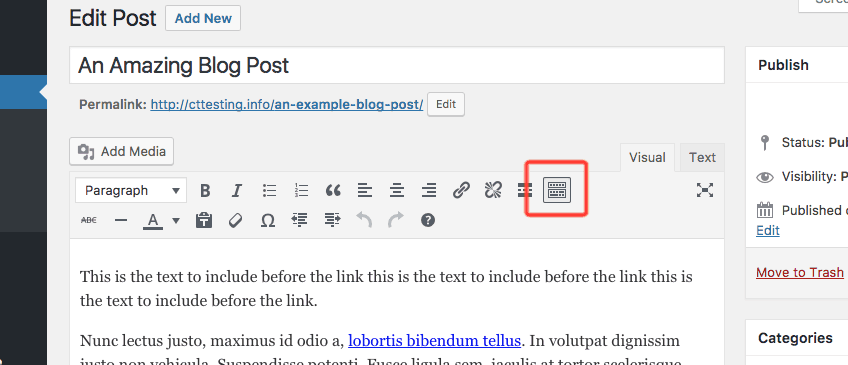Remove link with unlink icon

pos(493,190)
